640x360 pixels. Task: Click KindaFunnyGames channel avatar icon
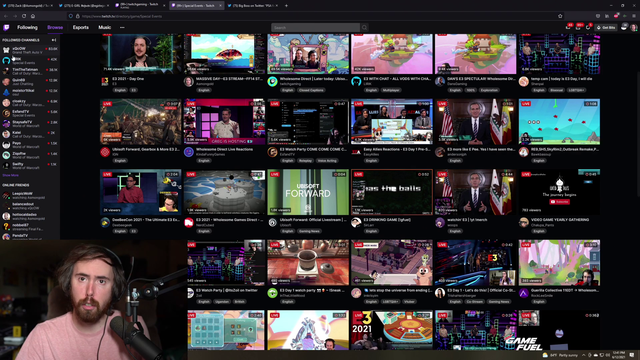[189, 152]
